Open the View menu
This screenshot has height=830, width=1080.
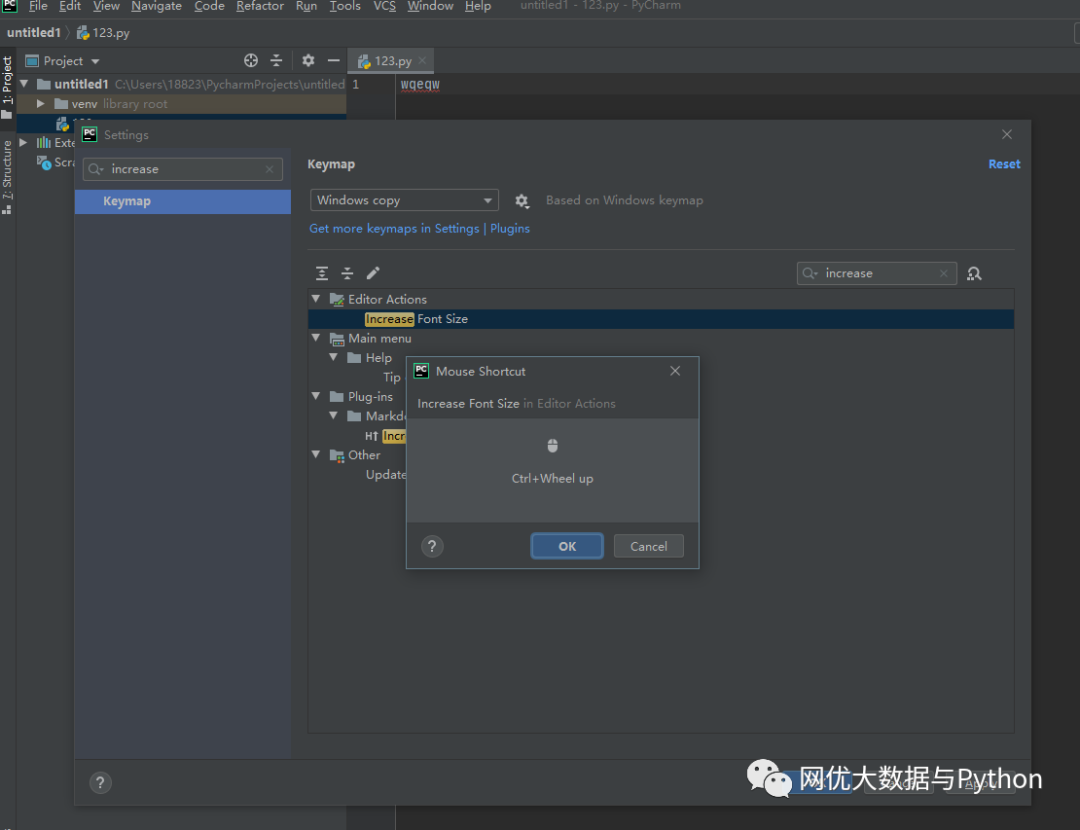[106, 6]
